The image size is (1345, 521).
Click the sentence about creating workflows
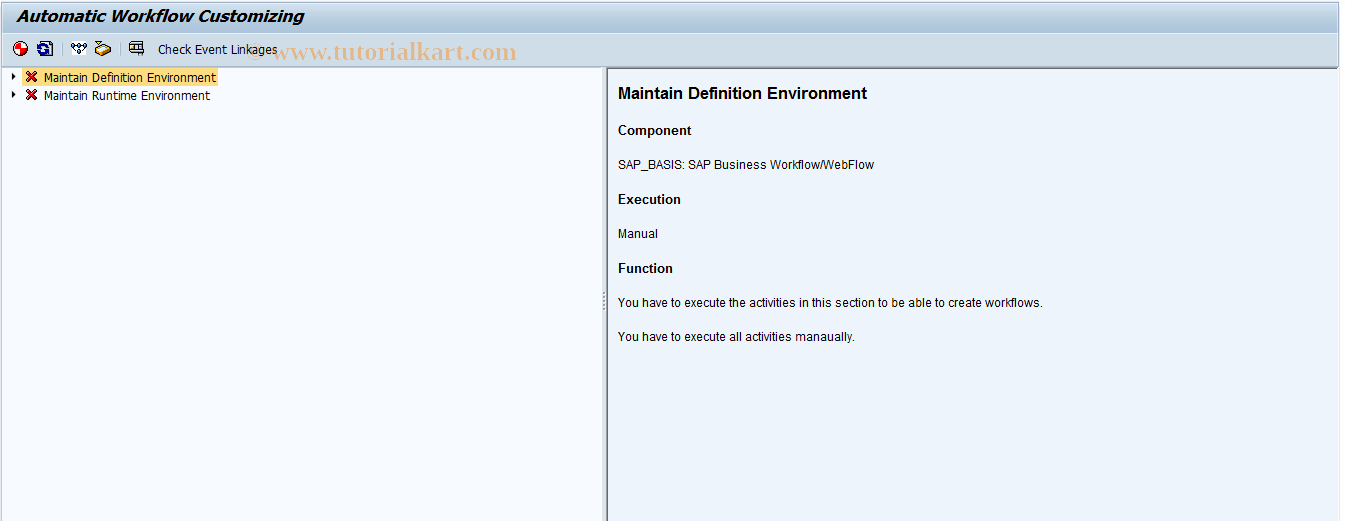(830, 303)
